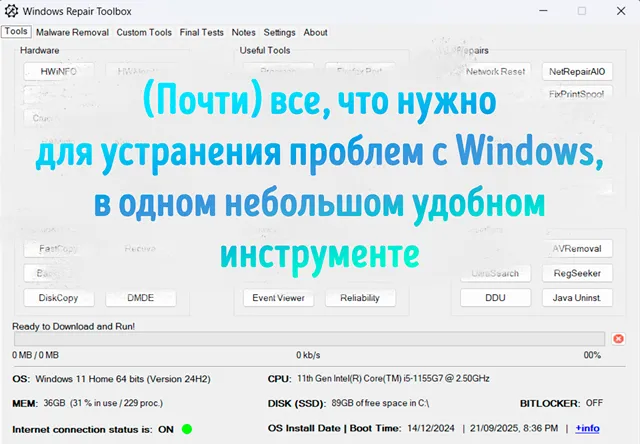Viewport: 640px width, 444px height.
Task: Click the 'Hardware' group label
Action: (x=40, y=51)
